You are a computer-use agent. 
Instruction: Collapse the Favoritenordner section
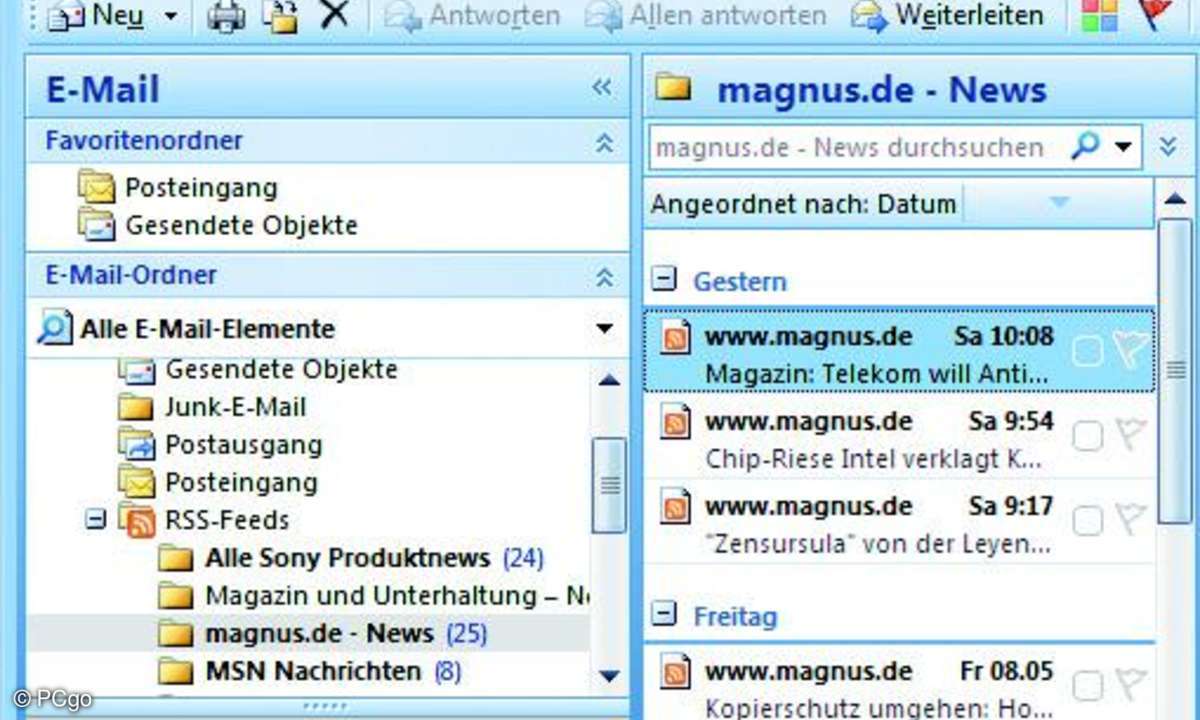pos(604,142)
